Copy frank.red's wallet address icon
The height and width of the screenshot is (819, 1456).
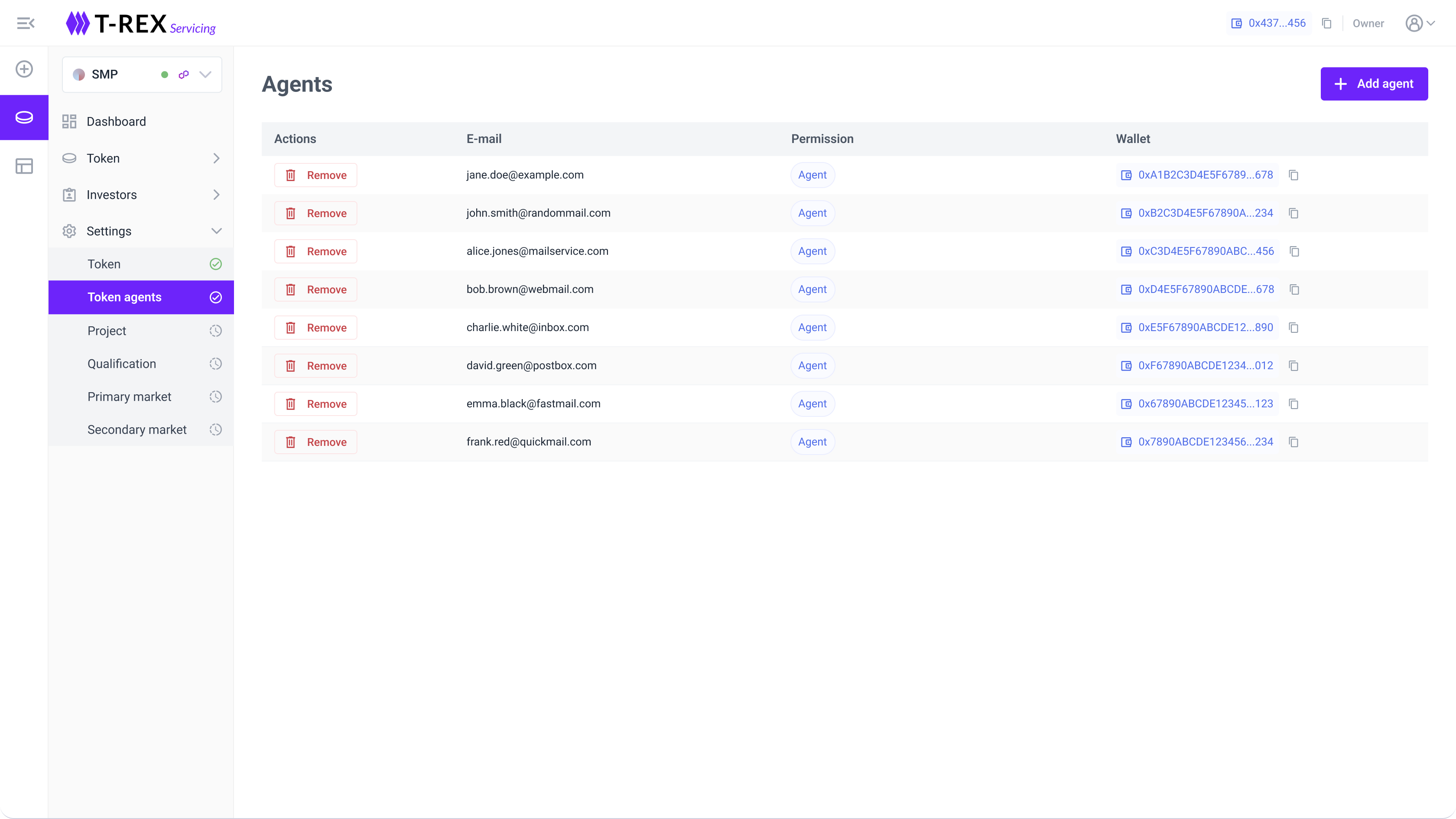pos(1293,442)
